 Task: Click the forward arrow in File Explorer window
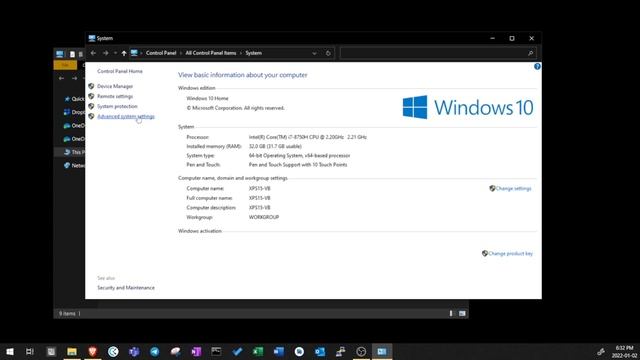pos(74,78)
